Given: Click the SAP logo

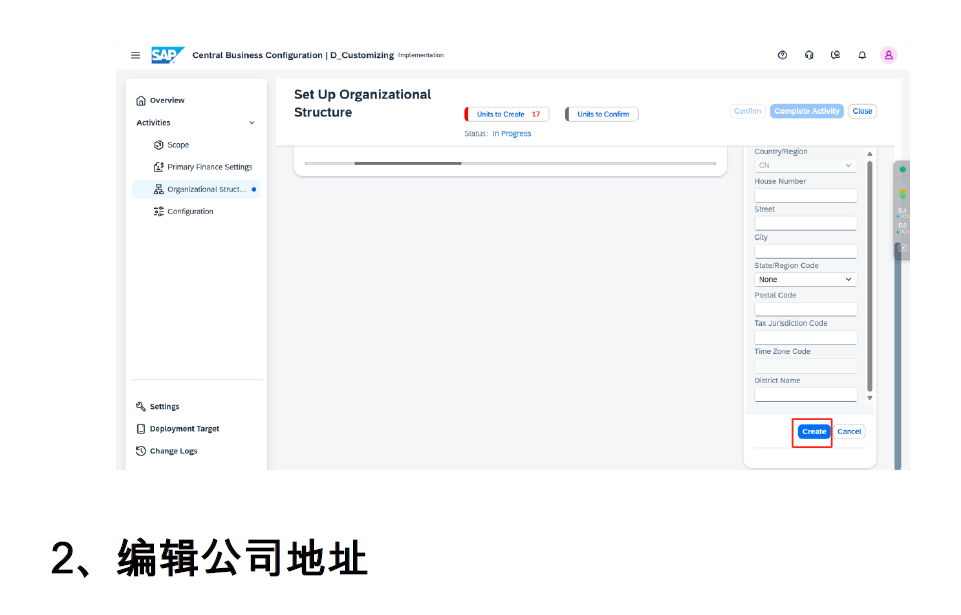Looking at the screenshot, I should [166, 55].
